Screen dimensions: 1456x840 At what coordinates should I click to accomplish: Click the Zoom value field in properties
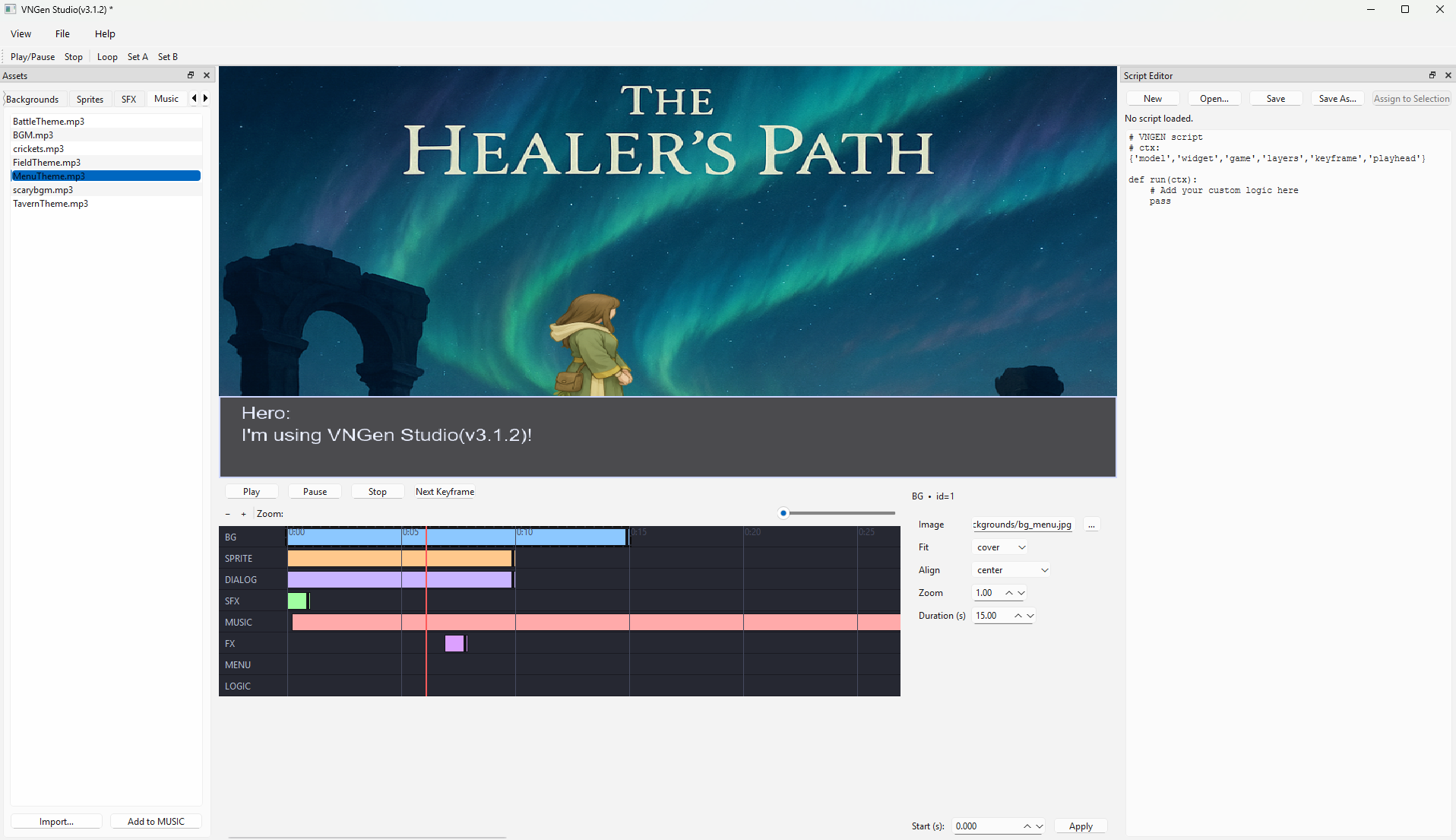pyautogui.click(x=988, y=593)
